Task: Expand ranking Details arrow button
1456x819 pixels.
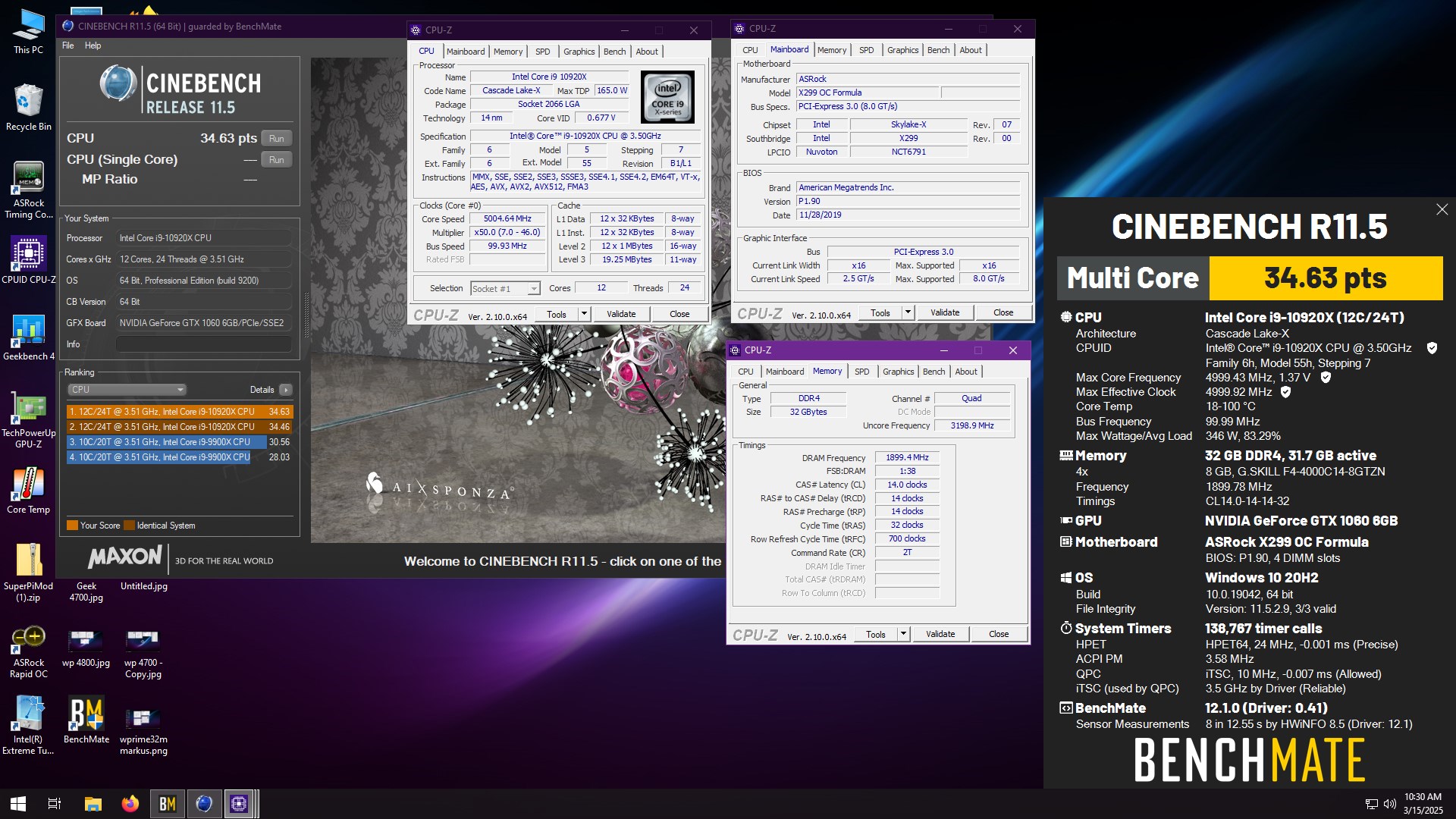Action: pyautogui.click(x=285, y=390)
